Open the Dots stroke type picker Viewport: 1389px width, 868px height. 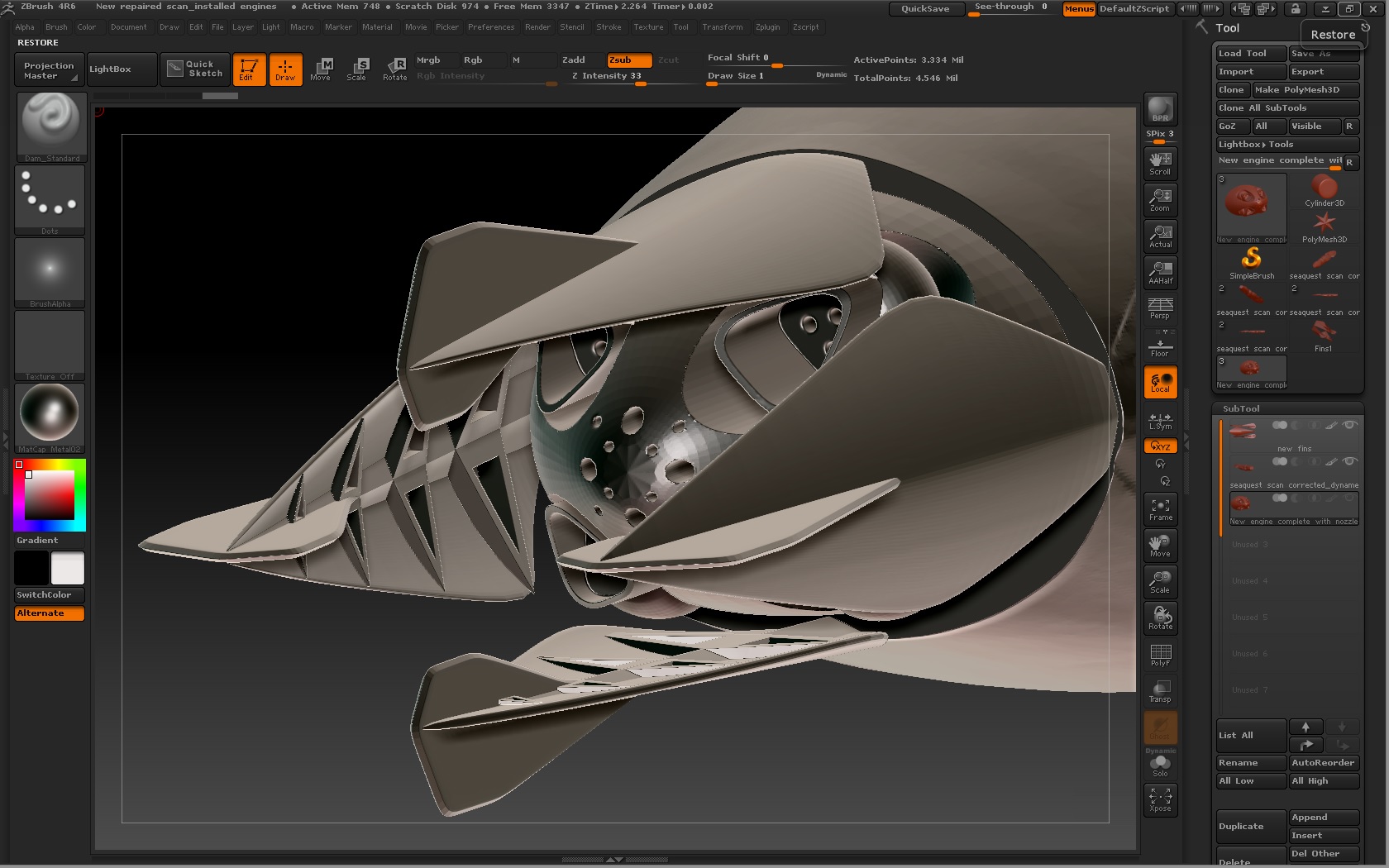[50, 199]
